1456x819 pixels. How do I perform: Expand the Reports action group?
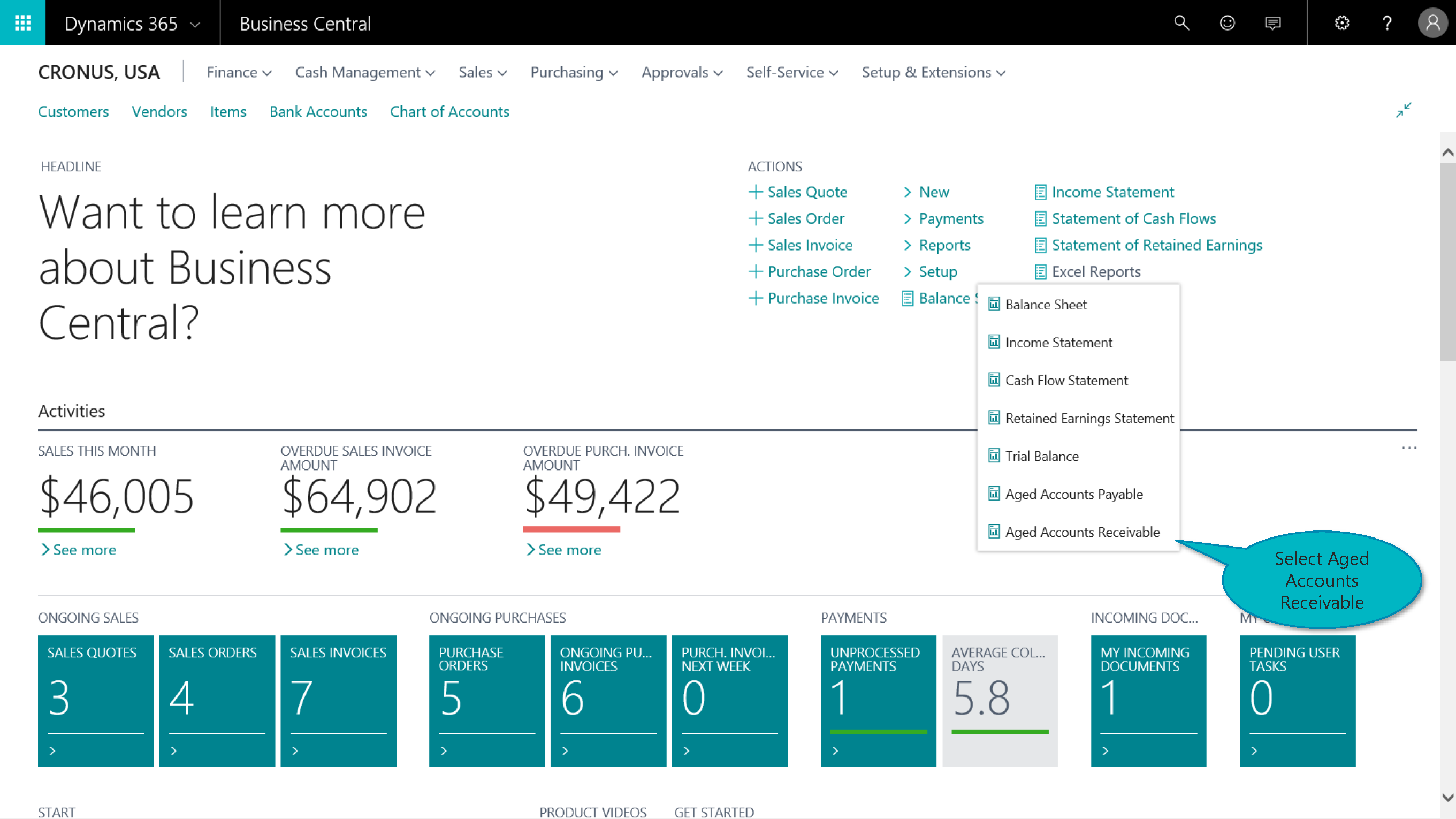point(944,245)
